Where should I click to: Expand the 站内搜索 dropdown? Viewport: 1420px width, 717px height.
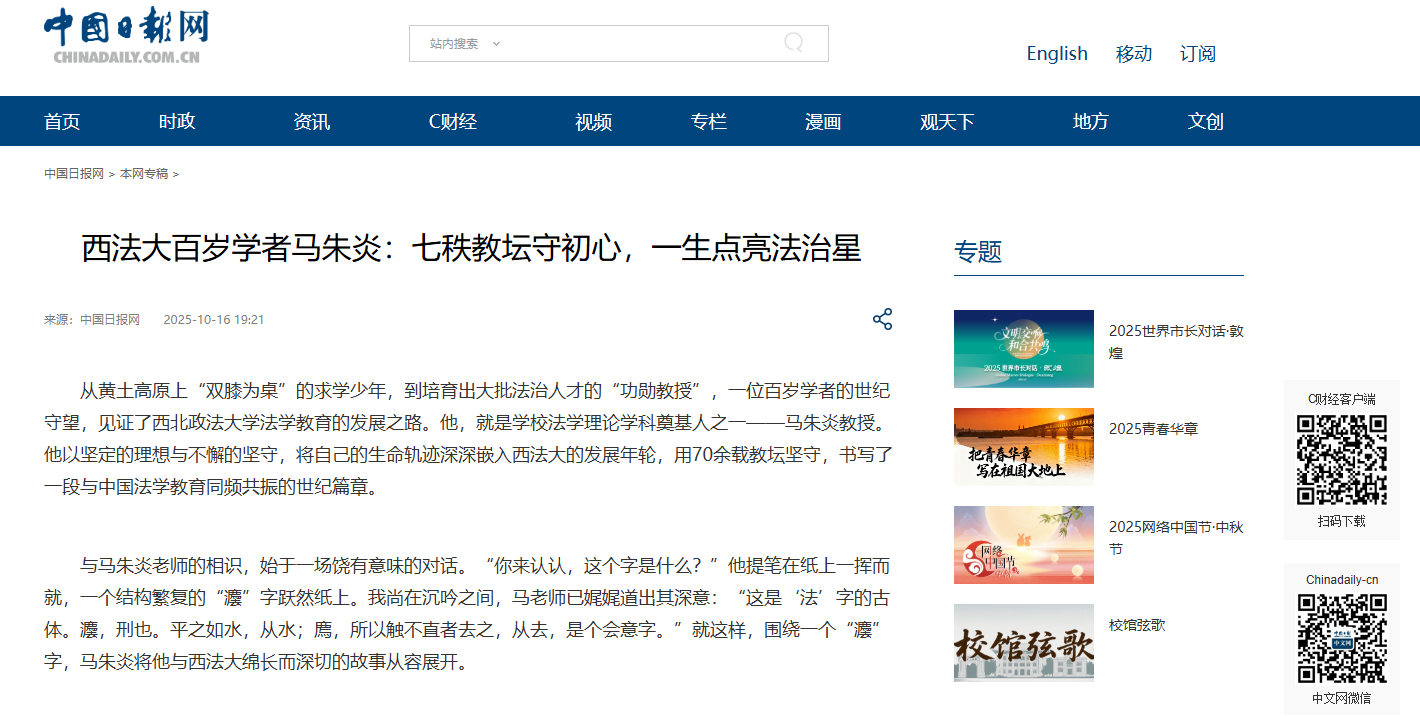coord(465,44)
